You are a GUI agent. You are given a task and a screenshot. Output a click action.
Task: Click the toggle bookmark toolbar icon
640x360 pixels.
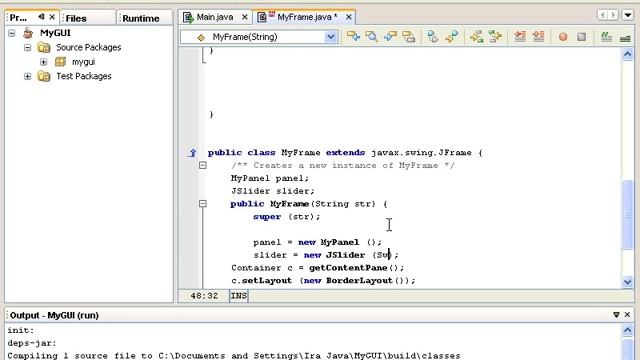tap(433, 37)
